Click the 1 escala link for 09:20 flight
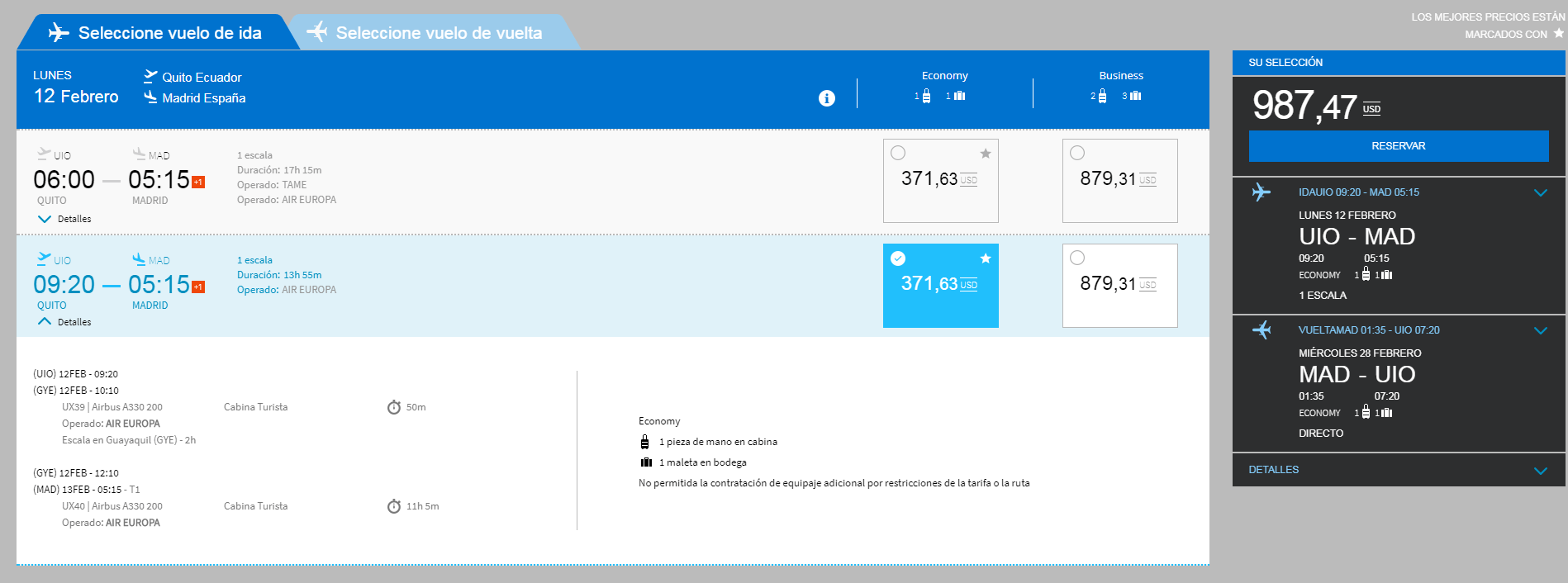 254,260
